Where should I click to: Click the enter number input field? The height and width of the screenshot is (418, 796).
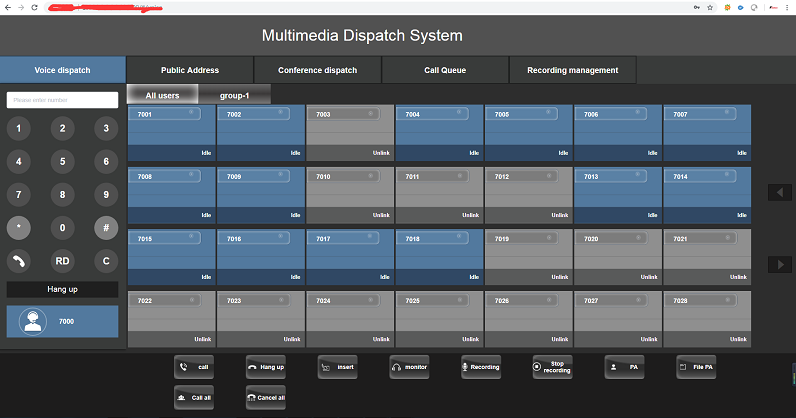tap(63, 100)
